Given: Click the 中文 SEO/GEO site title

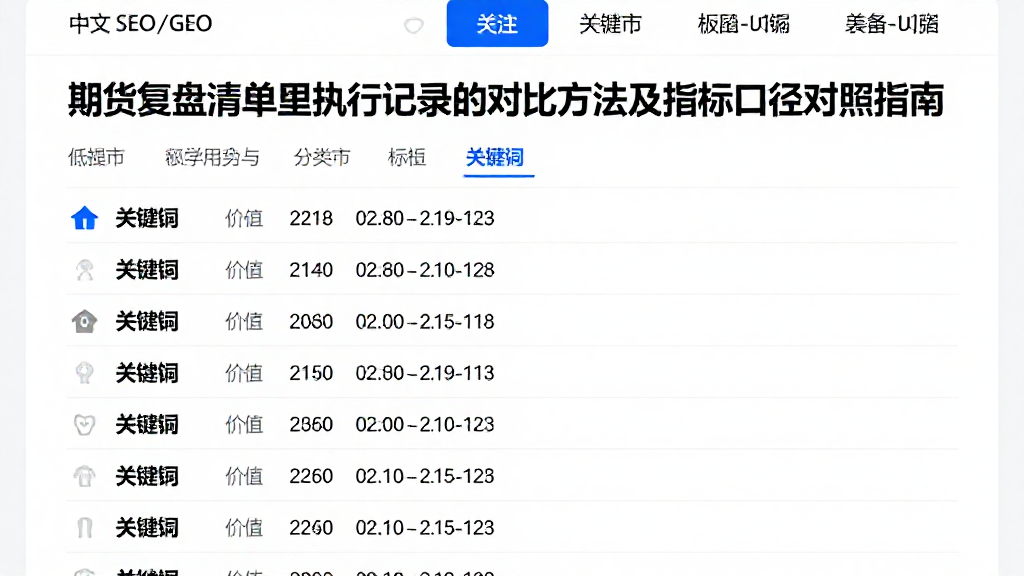Looking at the screenshot, I should pyautogui.click(x=140, y=24).
